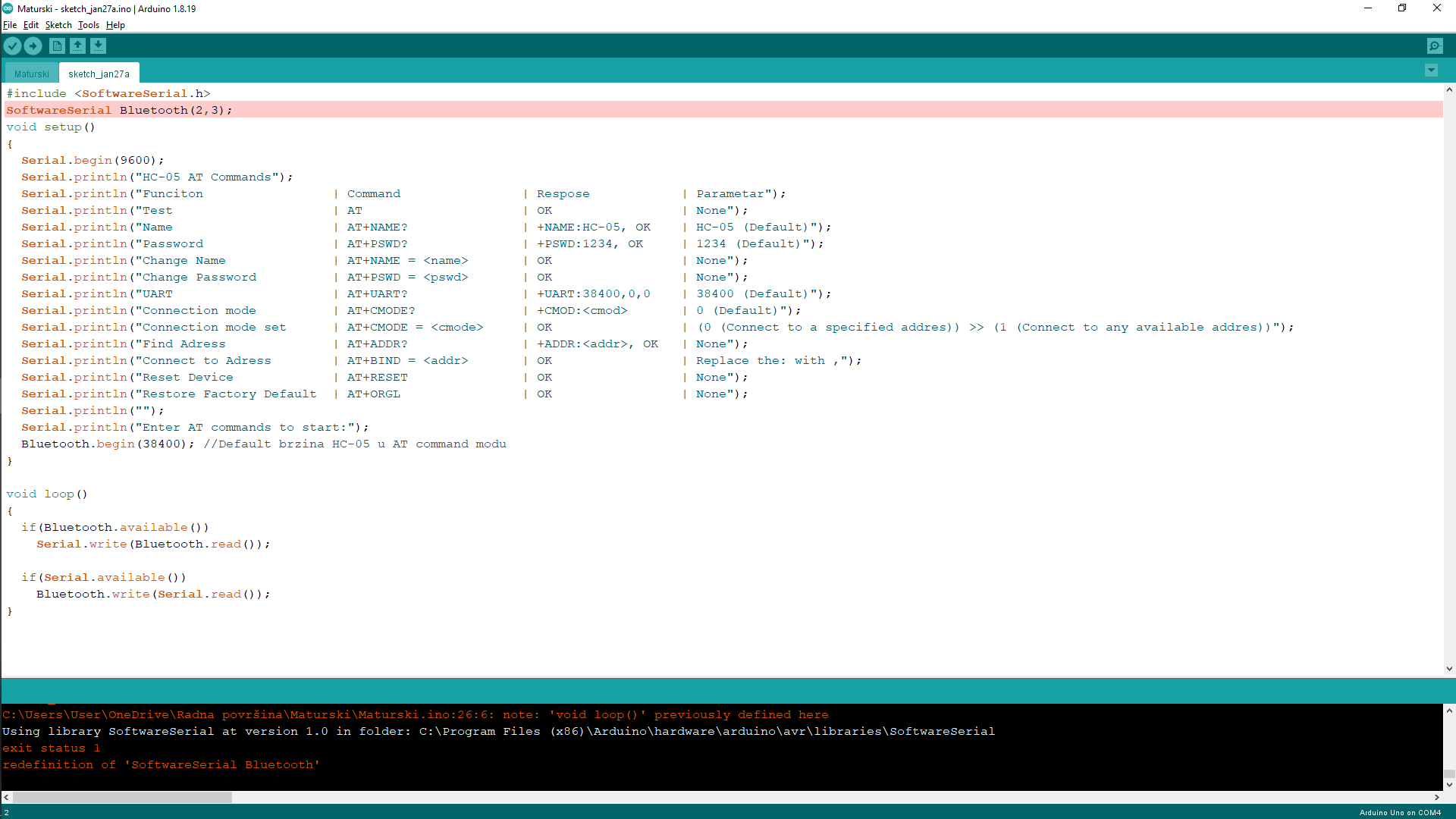Click the Verify (checkmark) toolbar icon

click(12, 45)
